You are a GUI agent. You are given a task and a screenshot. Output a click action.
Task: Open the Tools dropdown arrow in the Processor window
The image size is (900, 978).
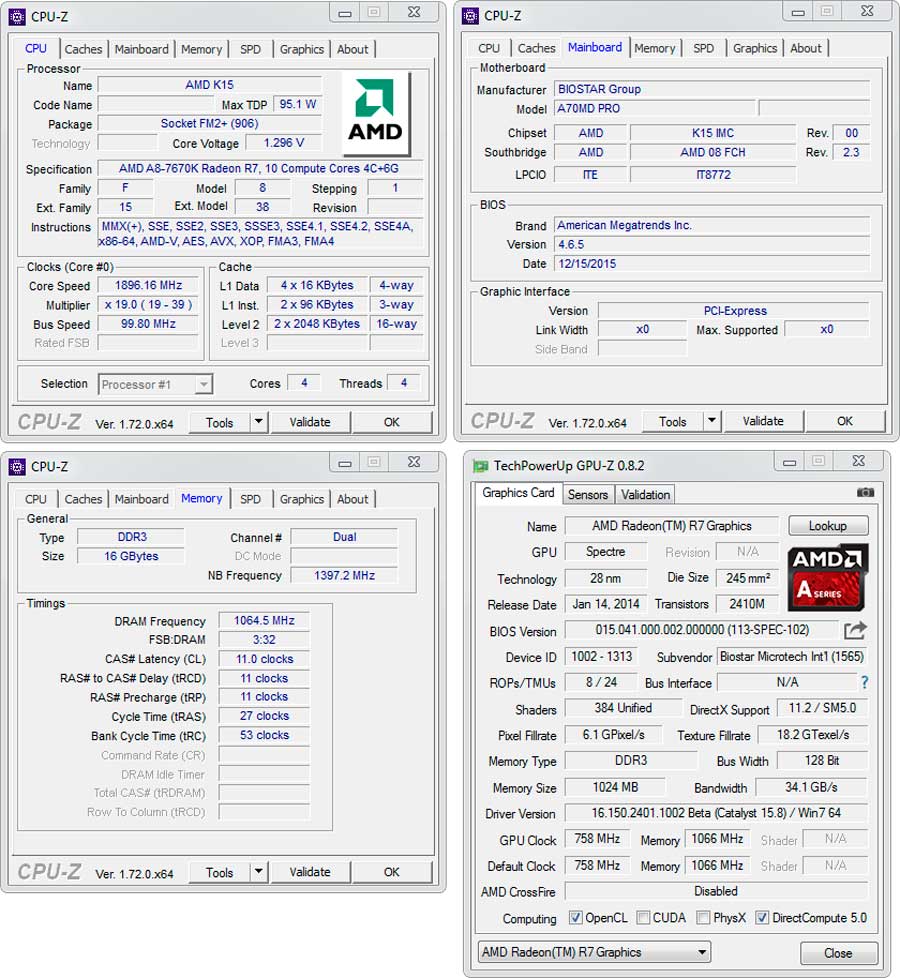(258, 422)
